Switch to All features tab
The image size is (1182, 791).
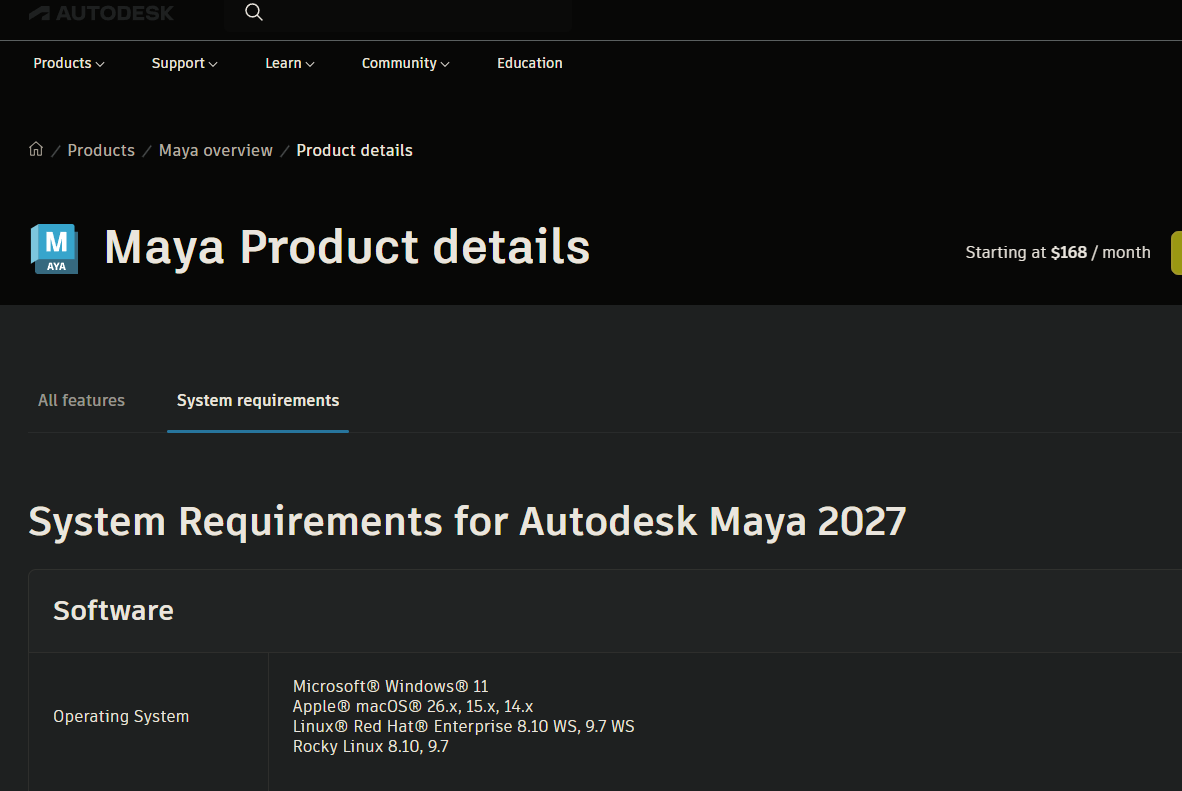point(81,400)
